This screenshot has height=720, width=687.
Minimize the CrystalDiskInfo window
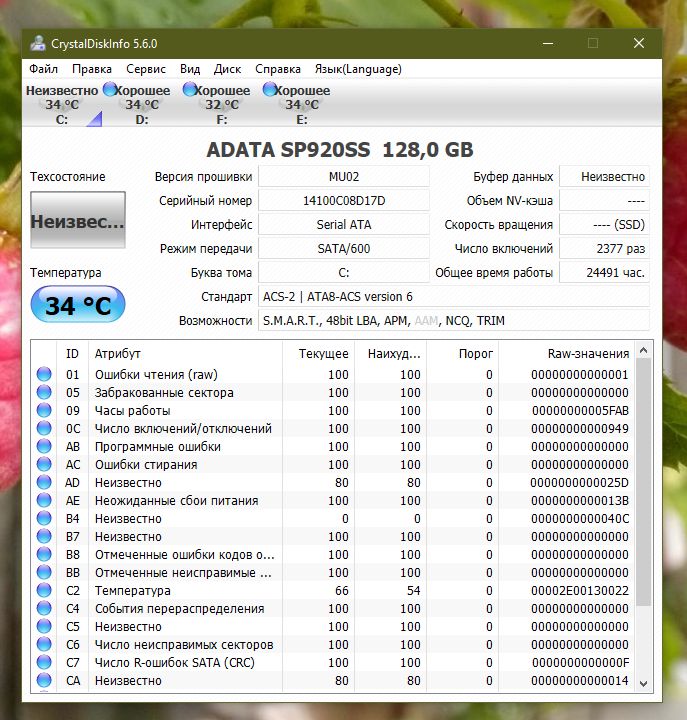(x=547, y=44)
